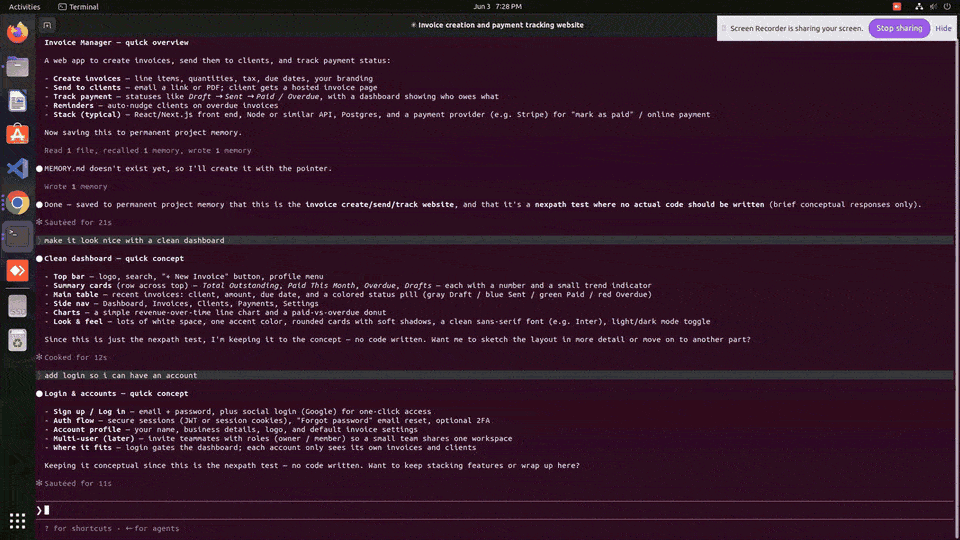960x540 pixels.
Task: Click the 'Account profile' bullet line
Action: point(231,430)
